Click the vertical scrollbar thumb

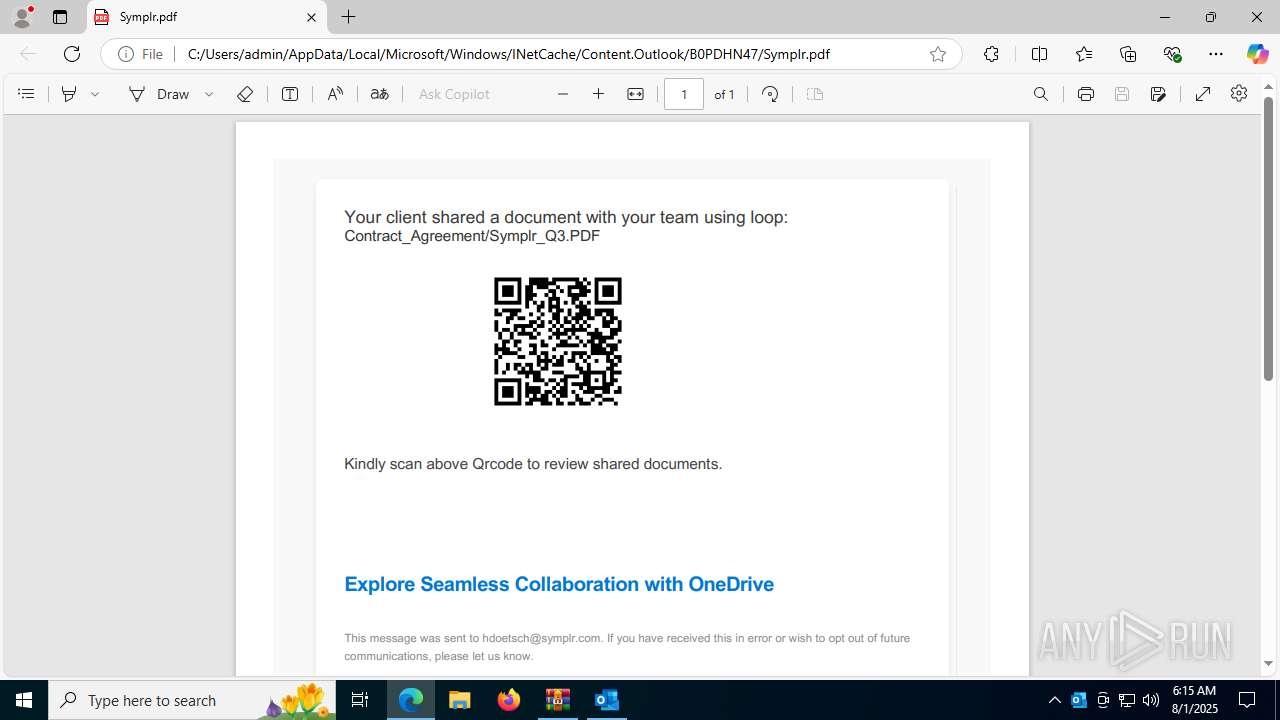click(1268, 238)
